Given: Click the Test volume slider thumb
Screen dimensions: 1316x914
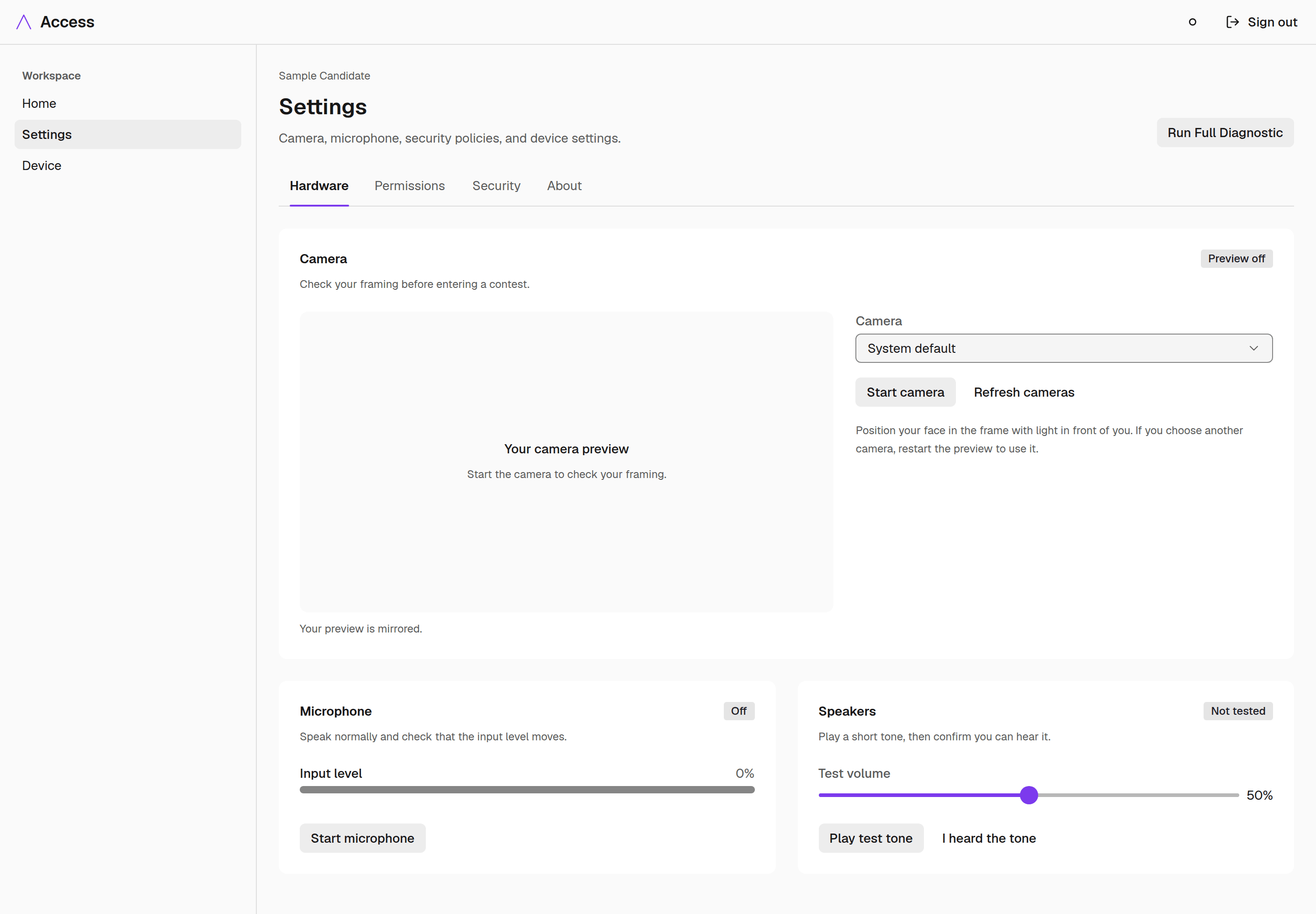Looking at the screenshot, I should click(x=1029, y=795).
